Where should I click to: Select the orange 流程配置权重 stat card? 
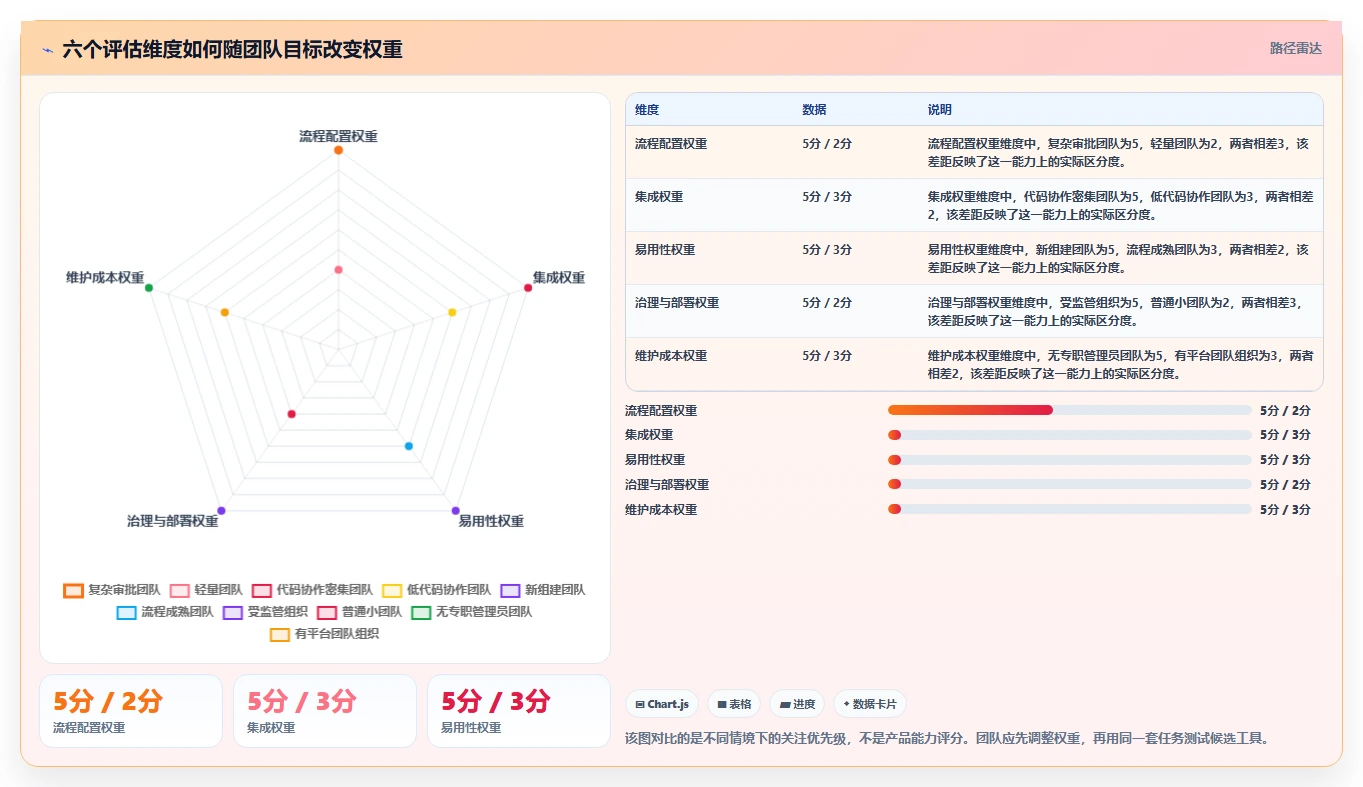131,711
